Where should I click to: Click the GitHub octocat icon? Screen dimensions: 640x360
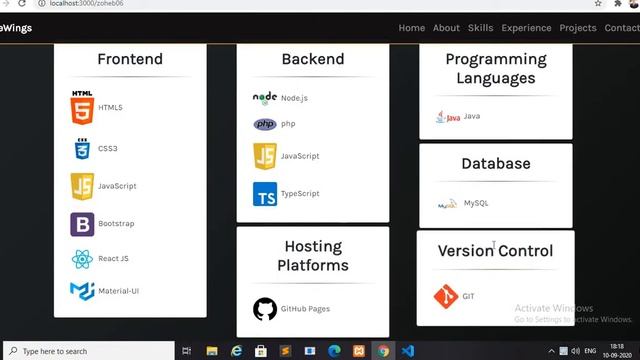pos(264,309)
